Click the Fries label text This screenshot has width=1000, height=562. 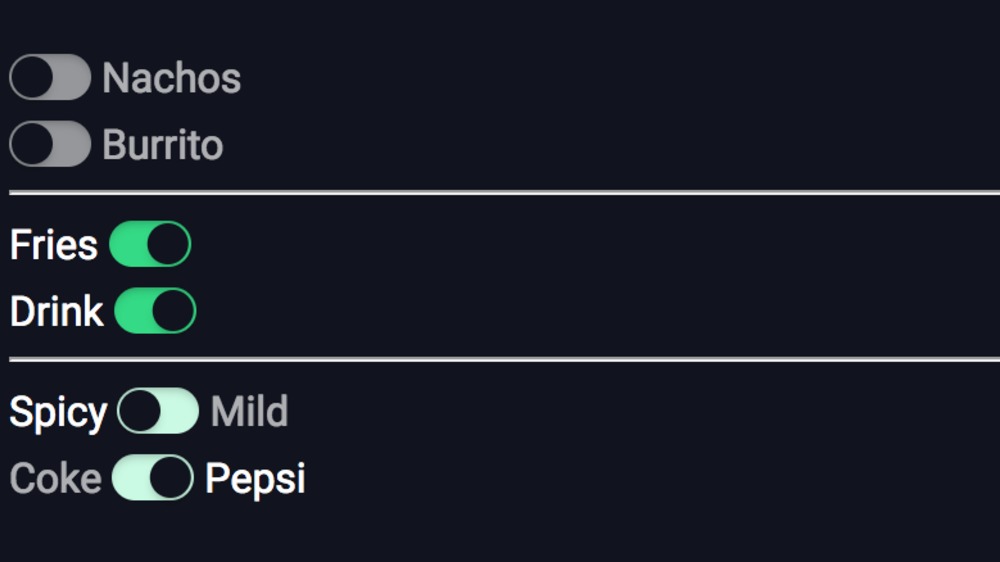coord(54,245)
